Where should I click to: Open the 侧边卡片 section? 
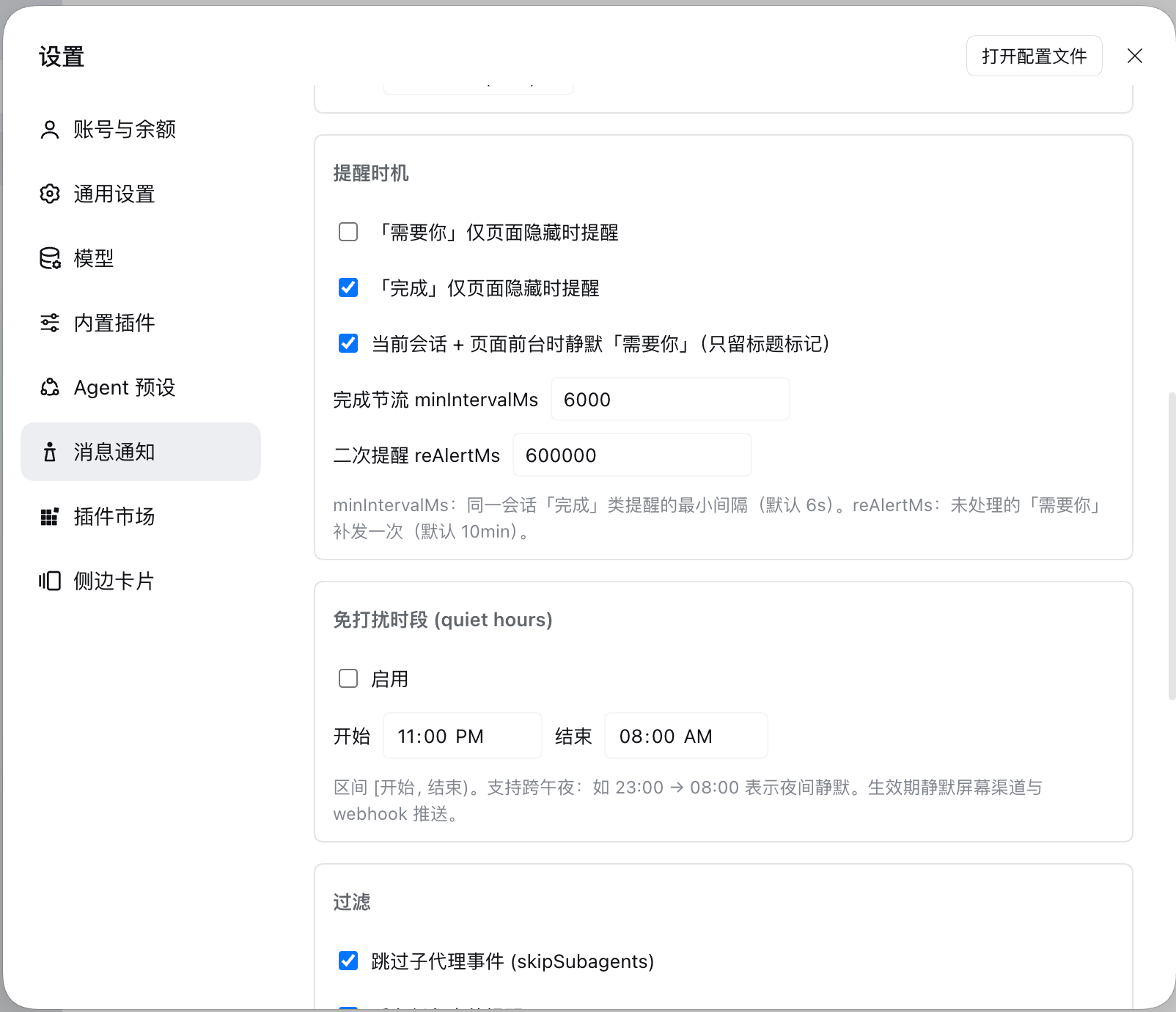[x=141, y=582]
